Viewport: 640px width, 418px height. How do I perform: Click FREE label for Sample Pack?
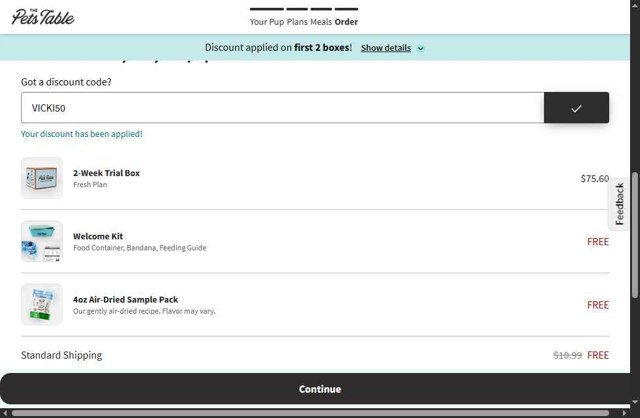pyautogui.click(x=598, y=305)
